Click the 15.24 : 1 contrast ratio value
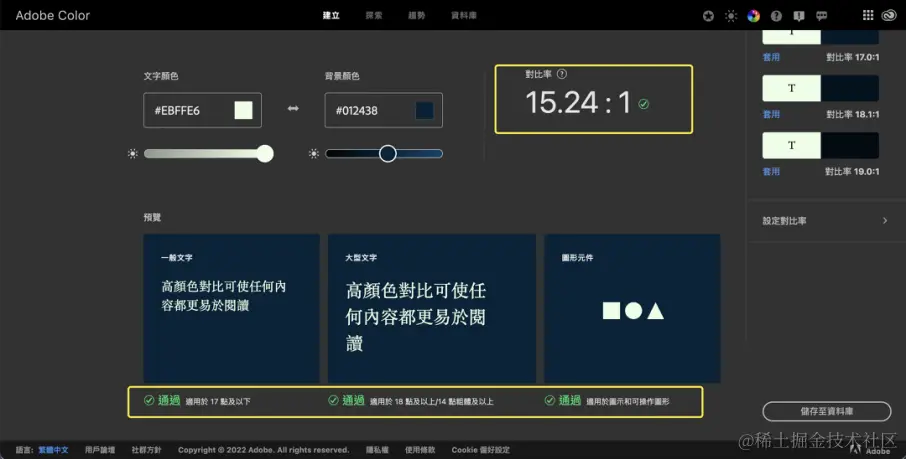The width and height of the screenshot is (906, 459). 578,103
